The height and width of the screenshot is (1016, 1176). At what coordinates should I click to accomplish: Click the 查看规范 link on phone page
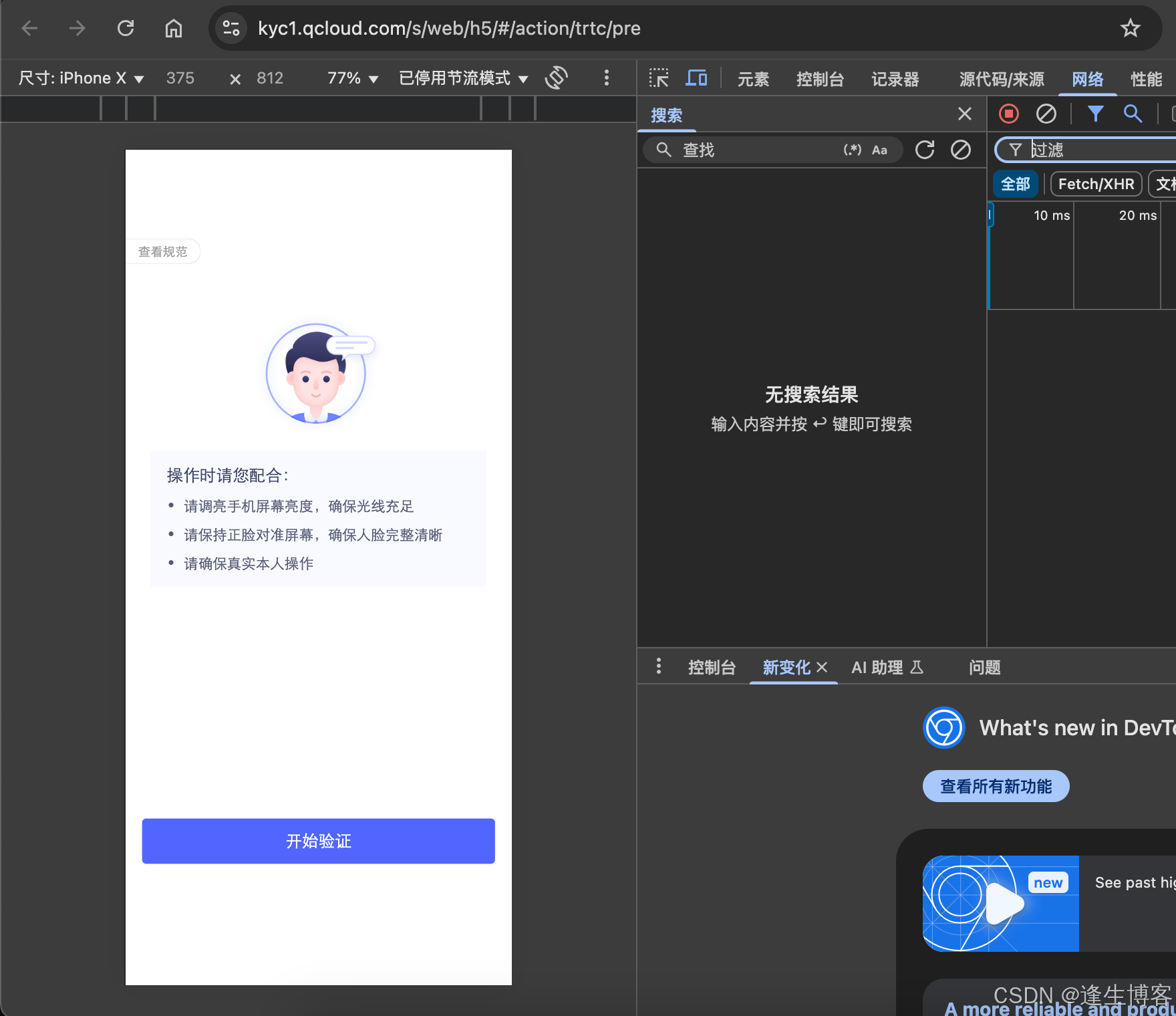[162, 251]
